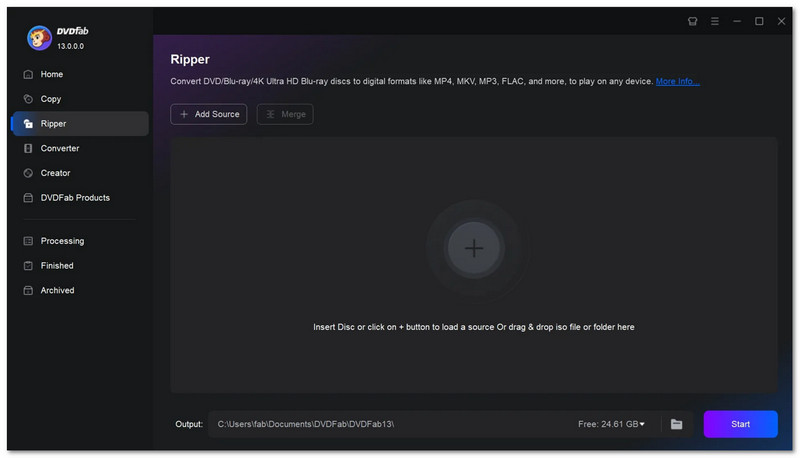The height and width of the screenshot is (458, 800).
Task: Open the skin/theme shirt icon
Action: tap(692, 21)
